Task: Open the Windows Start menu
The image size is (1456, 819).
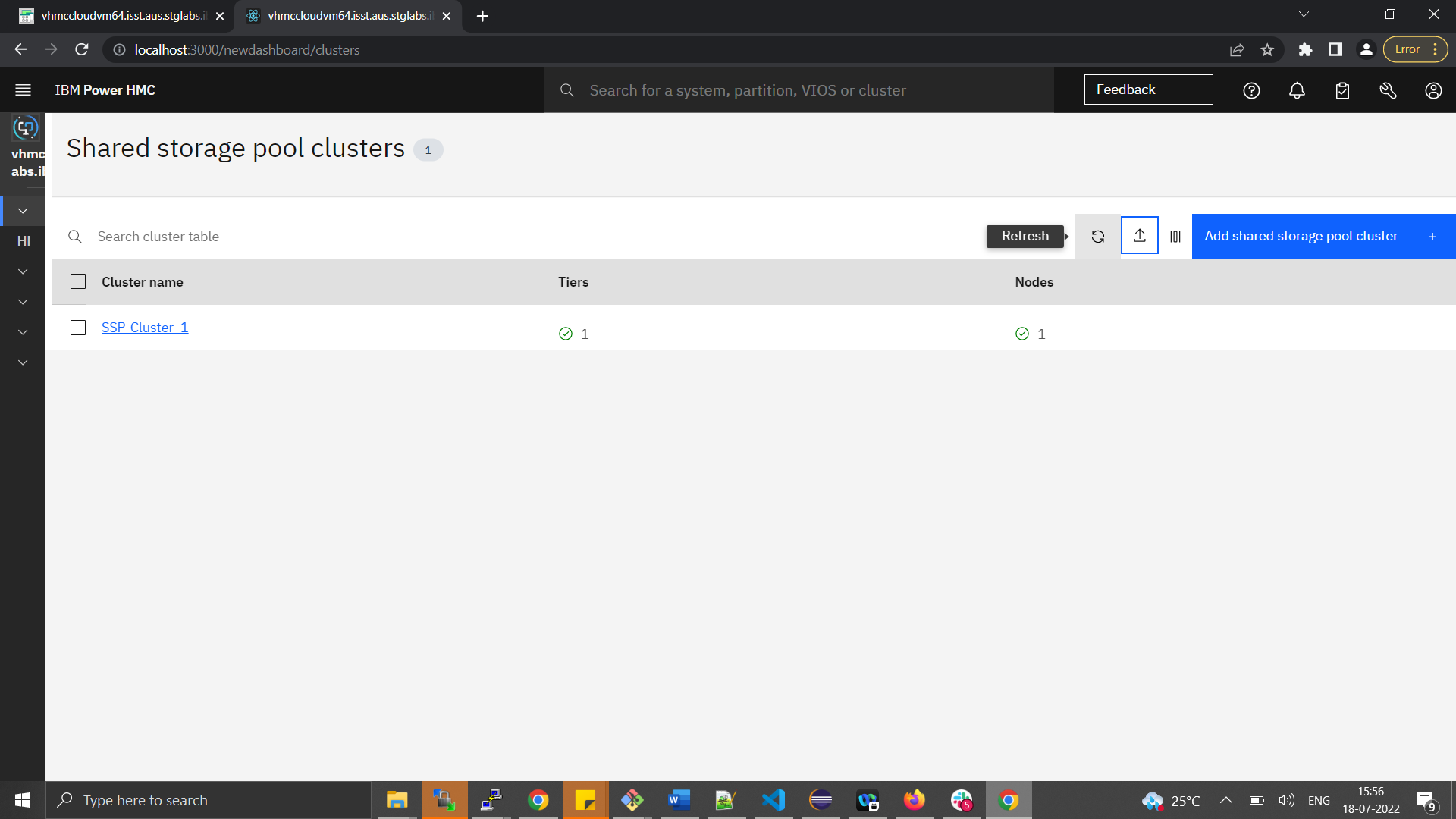Action: pos(23,800)
